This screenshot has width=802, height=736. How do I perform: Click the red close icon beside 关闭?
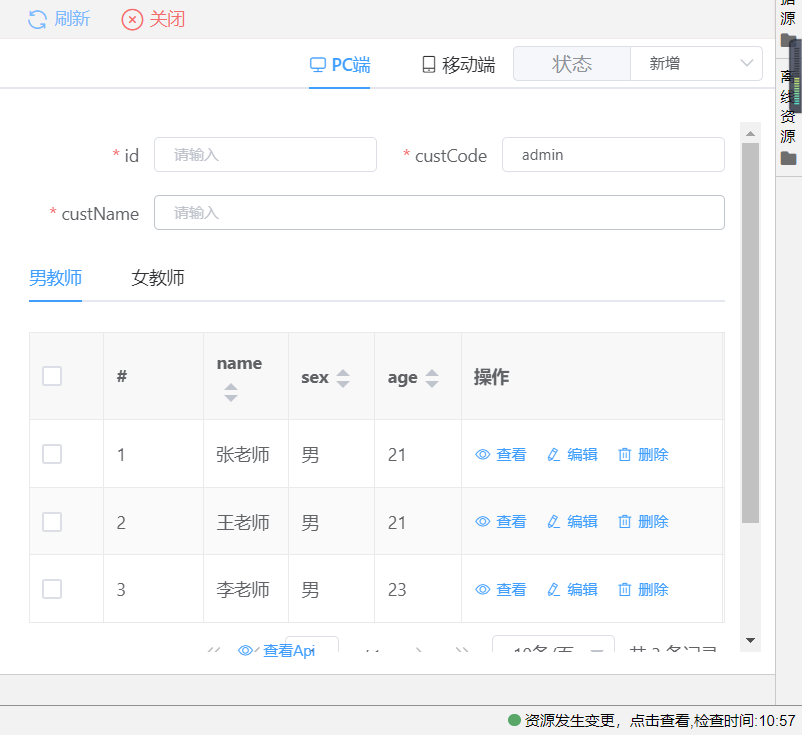point(132,19)
